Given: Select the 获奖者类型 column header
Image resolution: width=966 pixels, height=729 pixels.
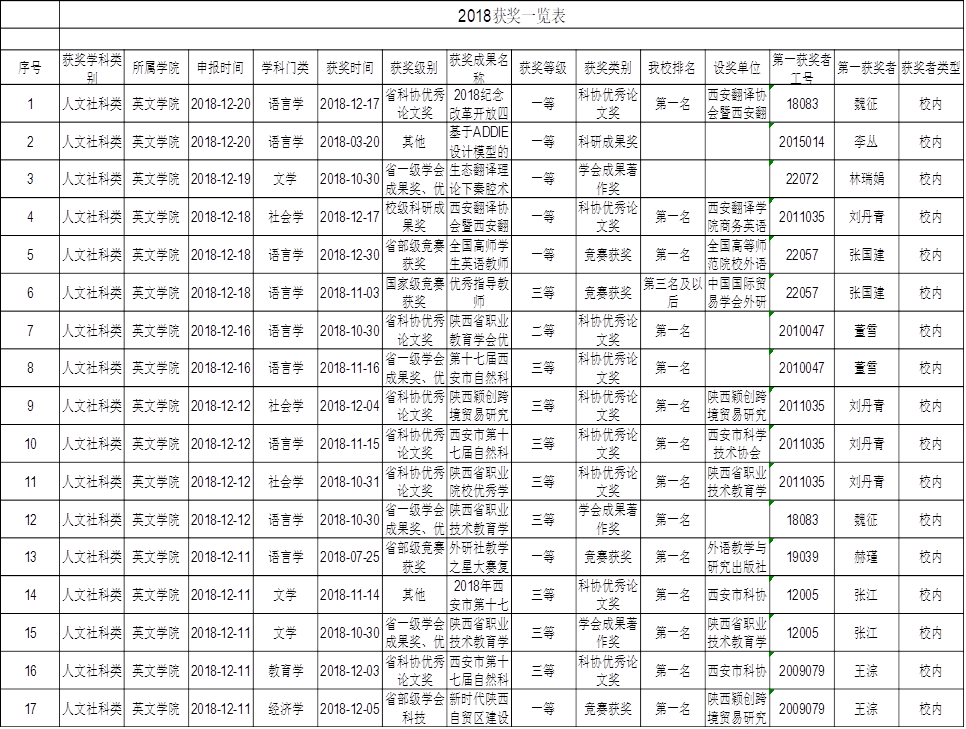Looking at the screenshot, I should [930, 67].
